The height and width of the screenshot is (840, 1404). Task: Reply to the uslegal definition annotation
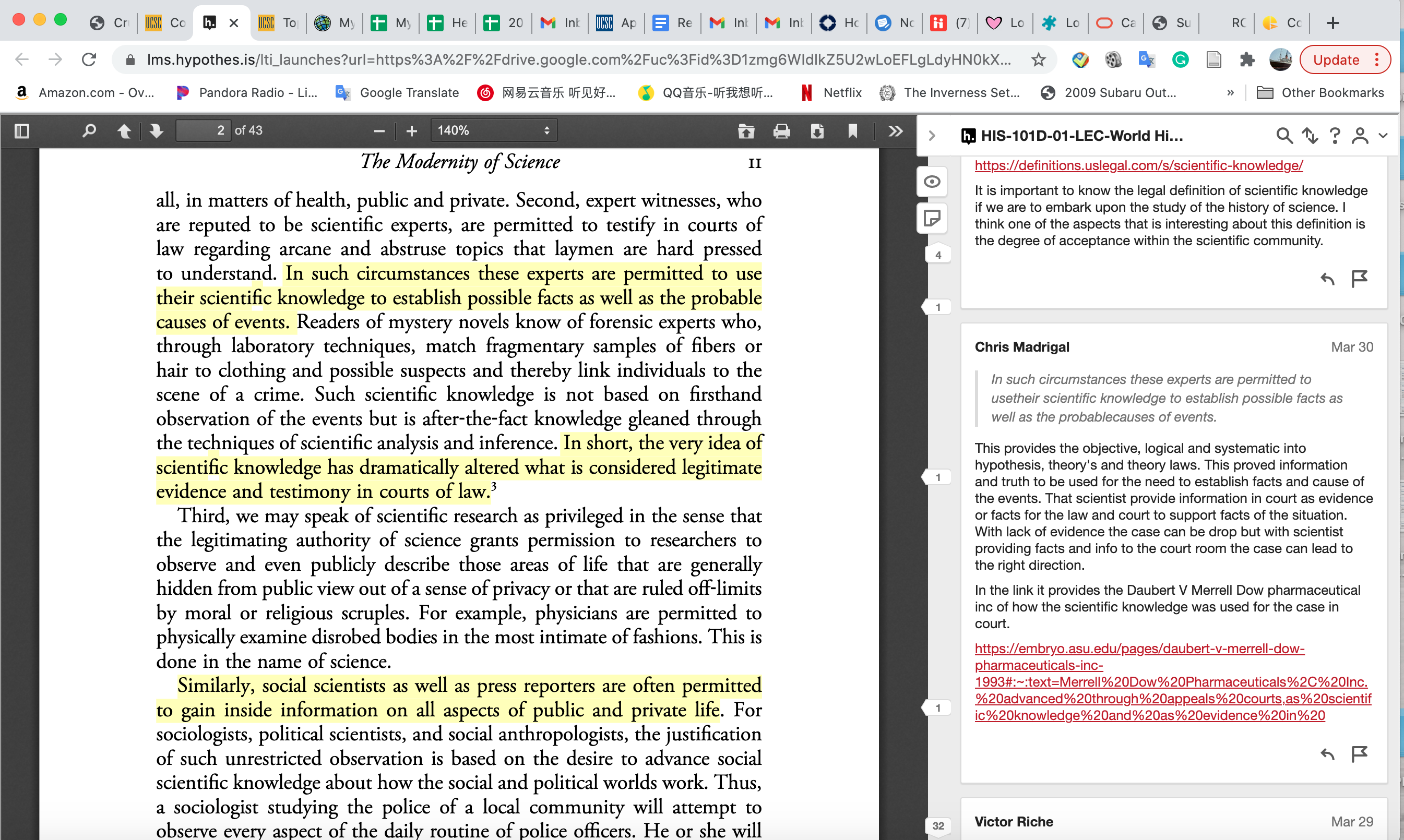(x=1327, y=279)
